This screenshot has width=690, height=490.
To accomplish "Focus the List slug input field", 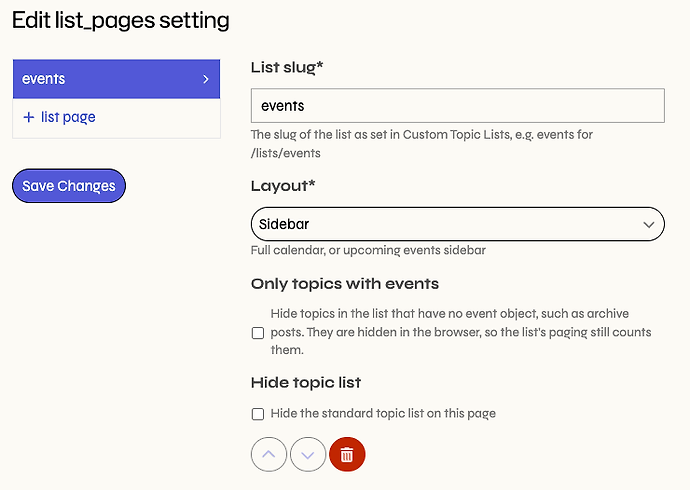I will pos(458,106).
